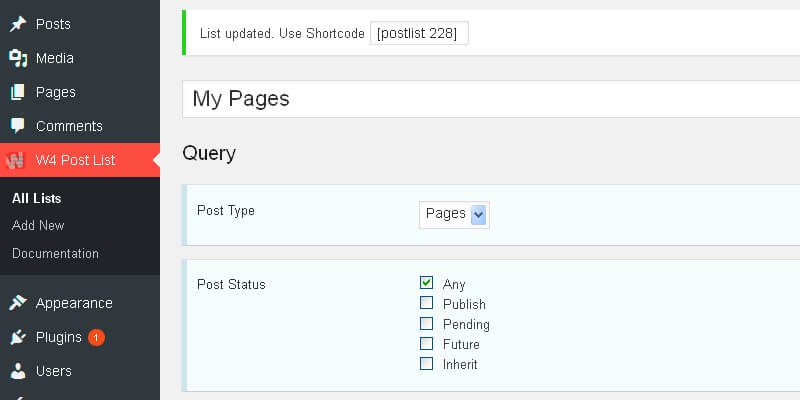This screenshot has height=400, width=800.
Task: Open the Documentation submenu link
Action: tap(55, 253)
